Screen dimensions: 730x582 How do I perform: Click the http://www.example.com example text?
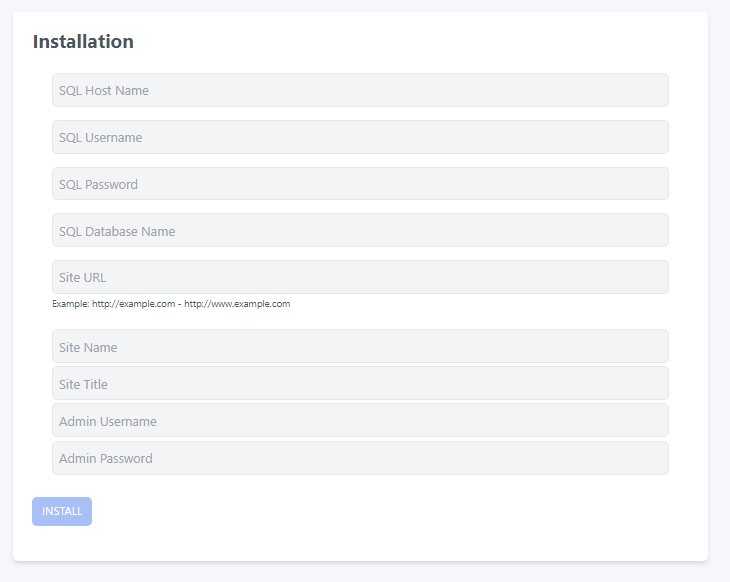[x=237, y=304]
